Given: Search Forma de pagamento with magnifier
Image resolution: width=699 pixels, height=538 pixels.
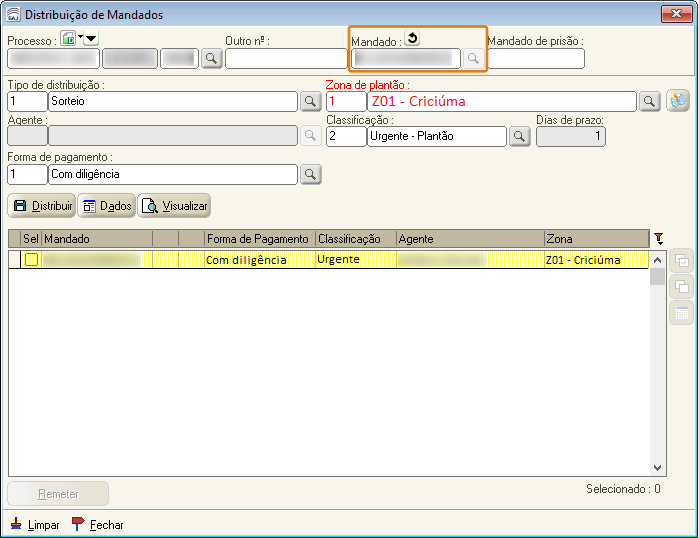Looking at the screenshot, I should pos(310,174).
